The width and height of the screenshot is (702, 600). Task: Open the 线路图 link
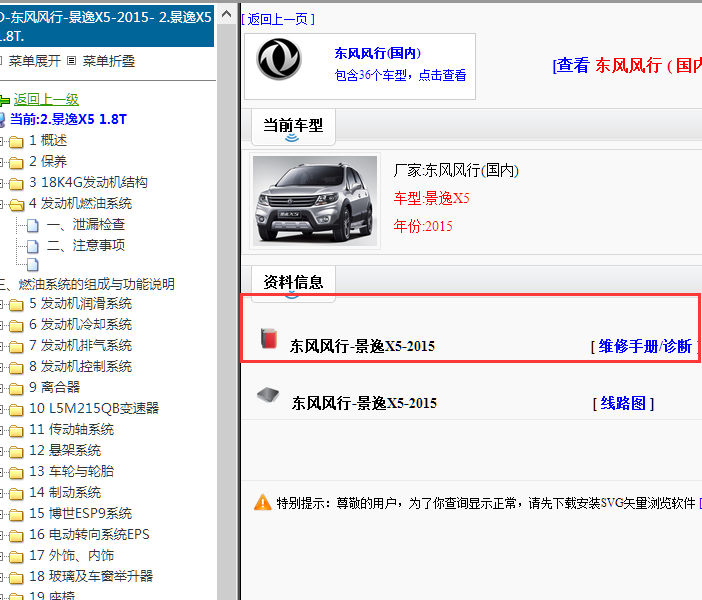[623, 403]
